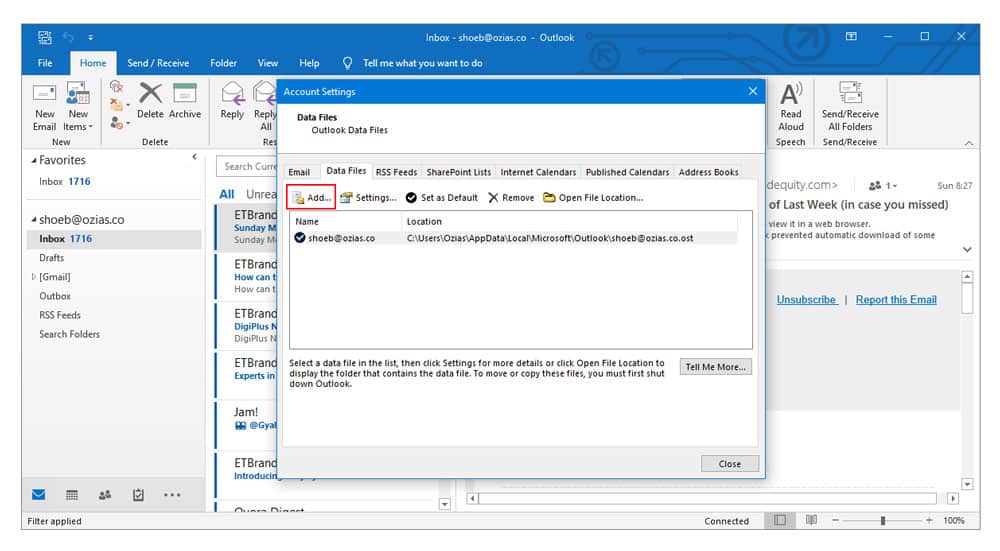Viewport: 1000px width, 551px height.
Task: Open the People view icon
Action: tap(105, 494)
